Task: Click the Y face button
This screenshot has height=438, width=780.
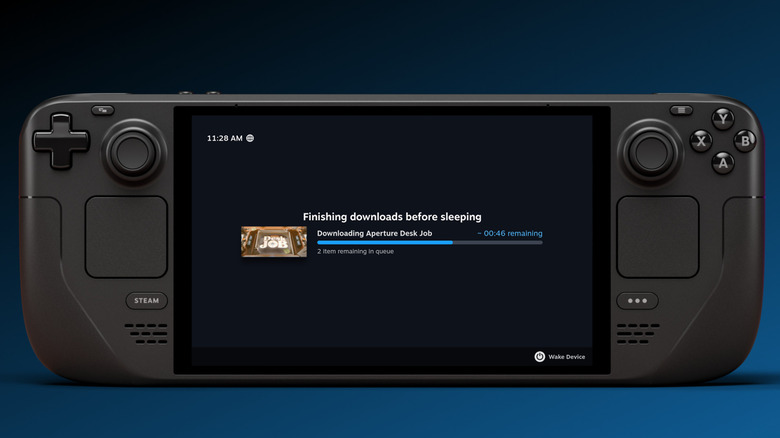Action: (723, 118)
